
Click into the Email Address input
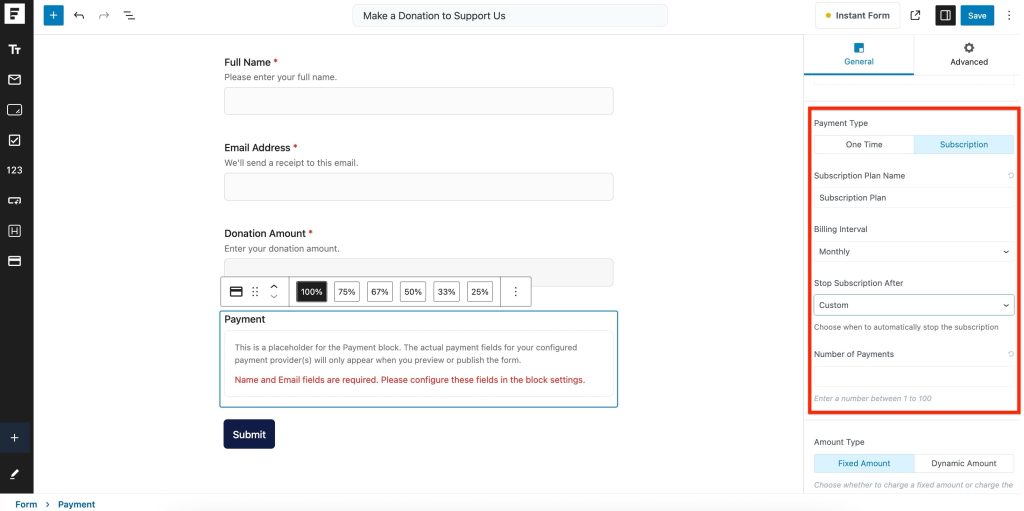[x=419, y=187]
